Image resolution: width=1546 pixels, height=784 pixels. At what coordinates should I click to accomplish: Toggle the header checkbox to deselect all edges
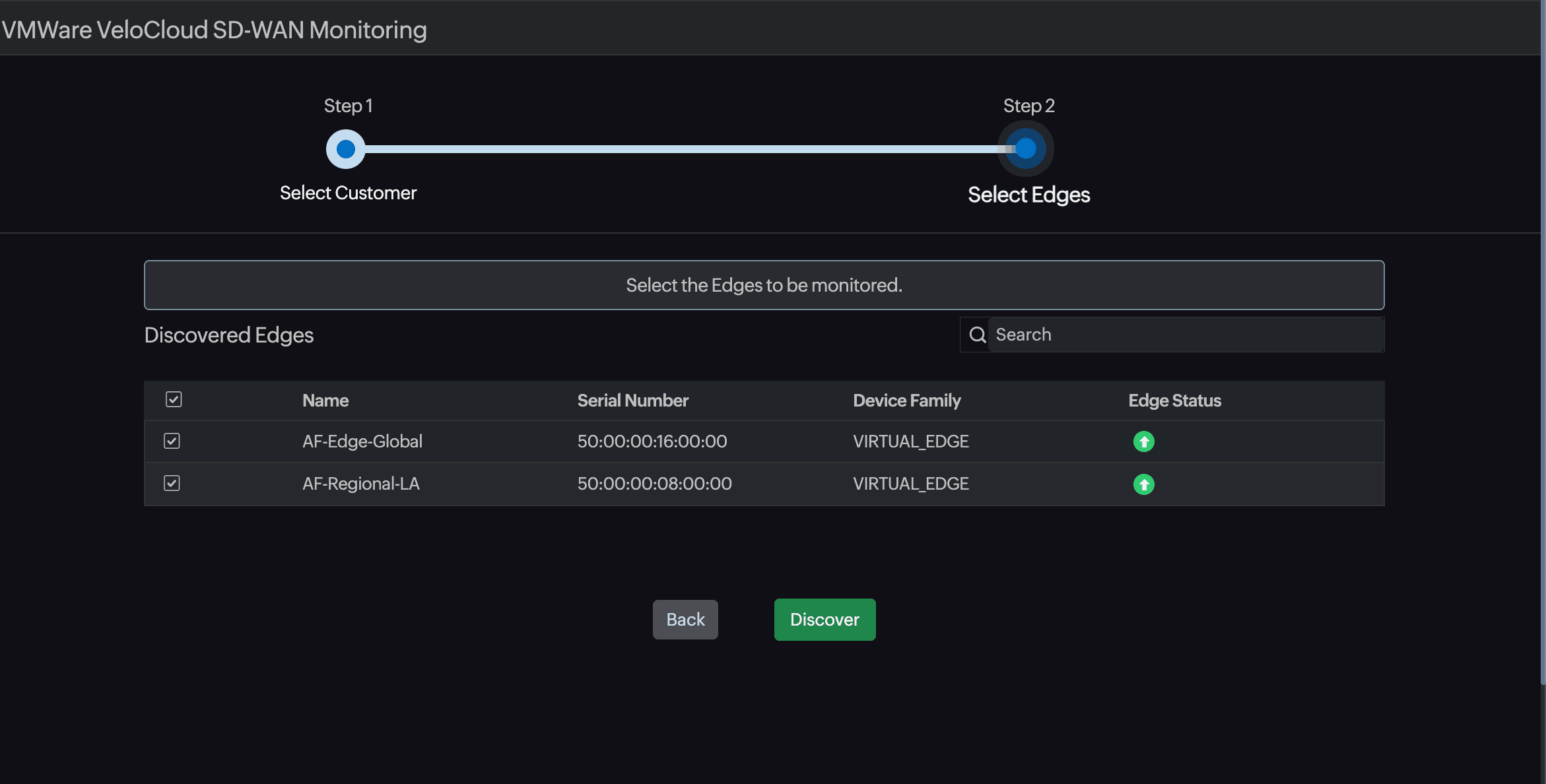pos(173,399)
